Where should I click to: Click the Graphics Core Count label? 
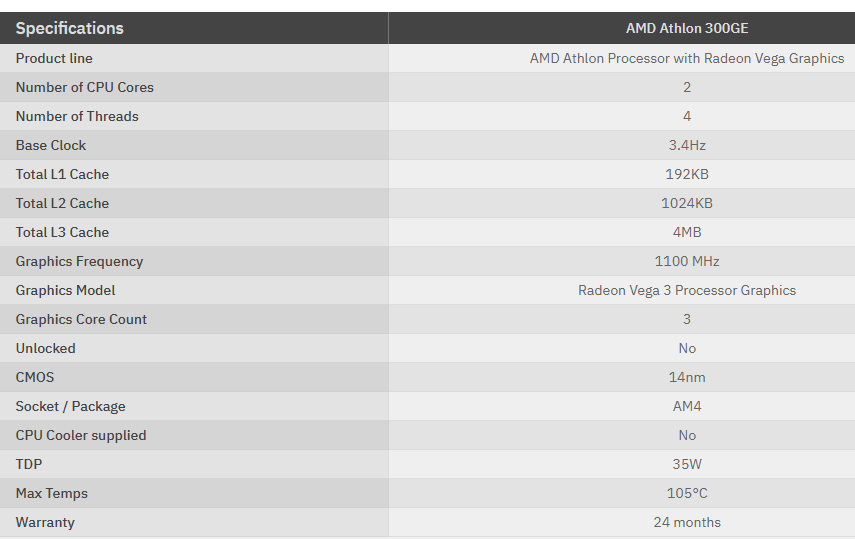coord(81,319)
